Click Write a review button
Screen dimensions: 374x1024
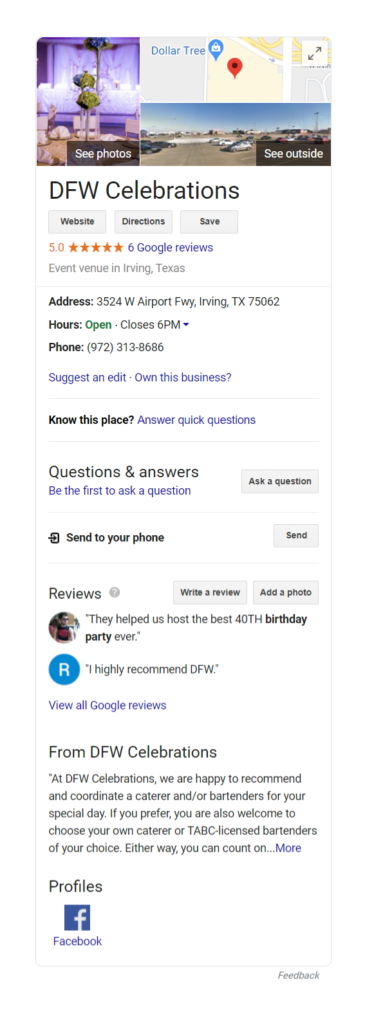coord(210,592)
